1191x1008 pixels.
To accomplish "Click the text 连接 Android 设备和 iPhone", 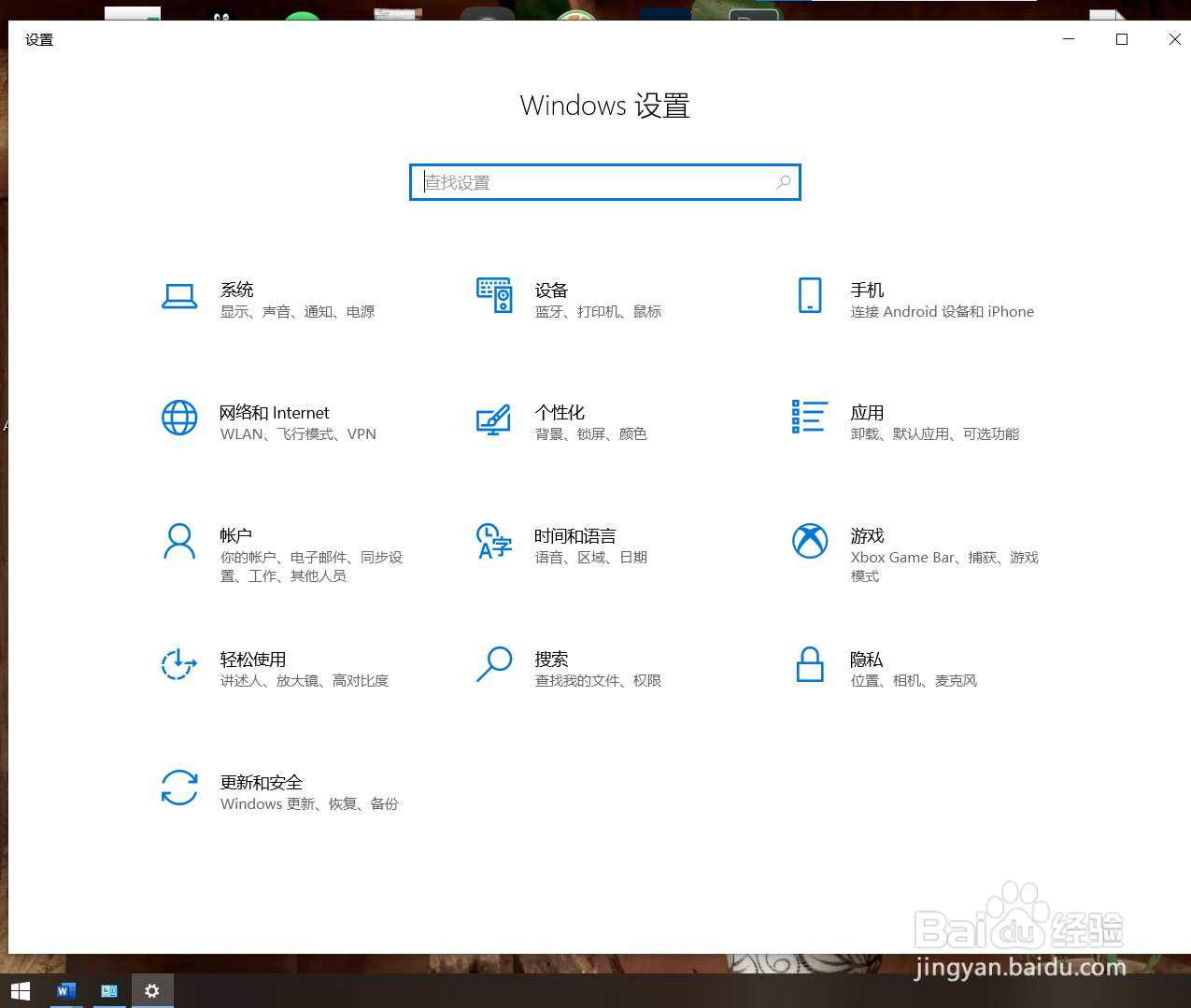I will [943, 312].
